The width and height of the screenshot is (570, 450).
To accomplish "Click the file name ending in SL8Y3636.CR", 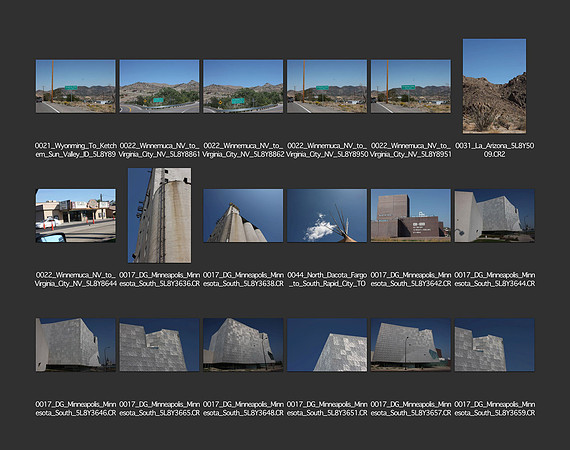I will tap(159, 280).
